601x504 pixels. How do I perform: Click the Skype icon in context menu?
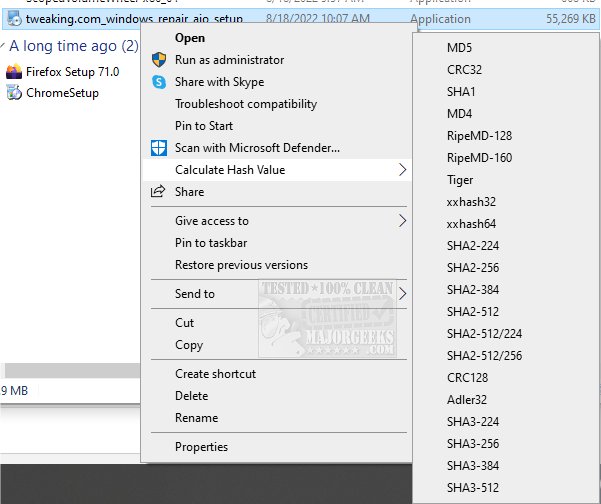click(x=159, y=82)
